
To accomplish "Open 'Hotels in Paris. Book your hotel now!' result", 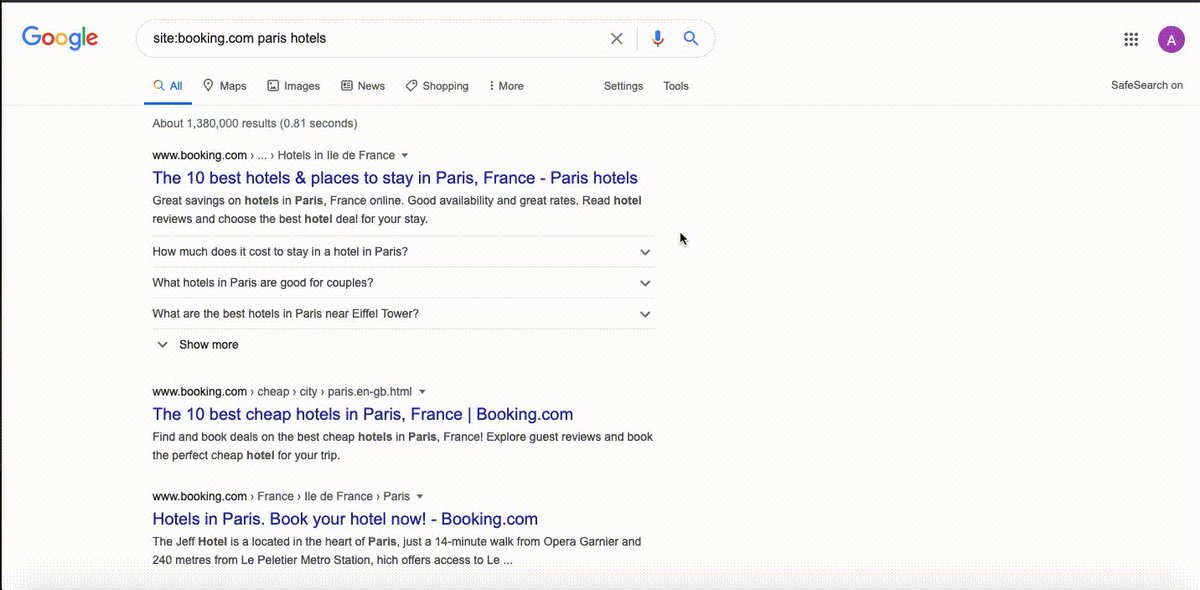I will click(345, 519).
